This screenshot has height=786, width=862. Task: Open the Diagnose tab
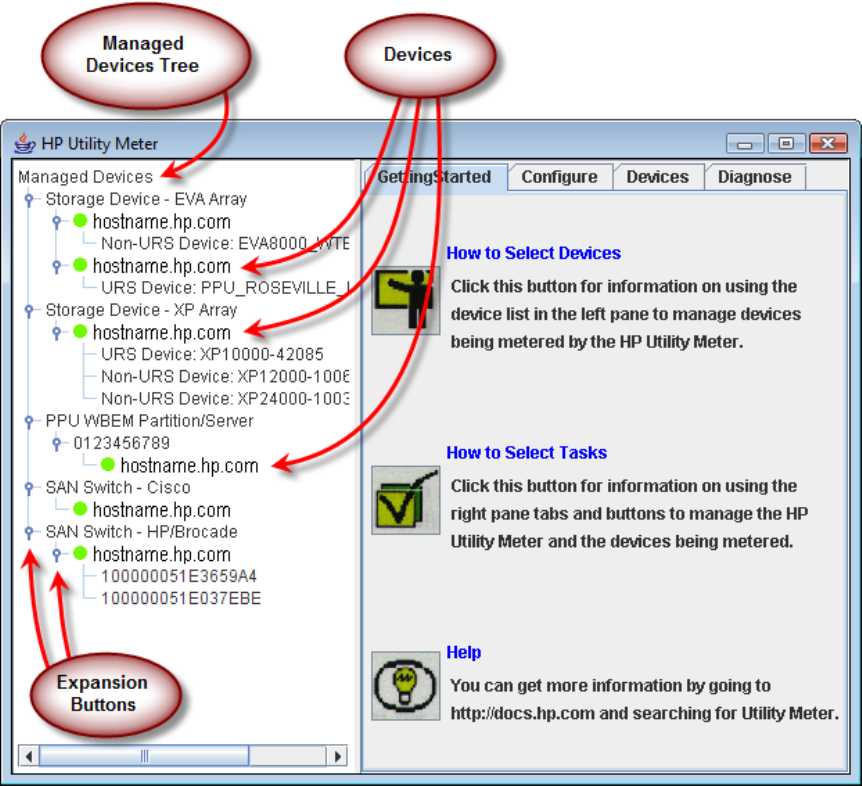coord(755,177)
